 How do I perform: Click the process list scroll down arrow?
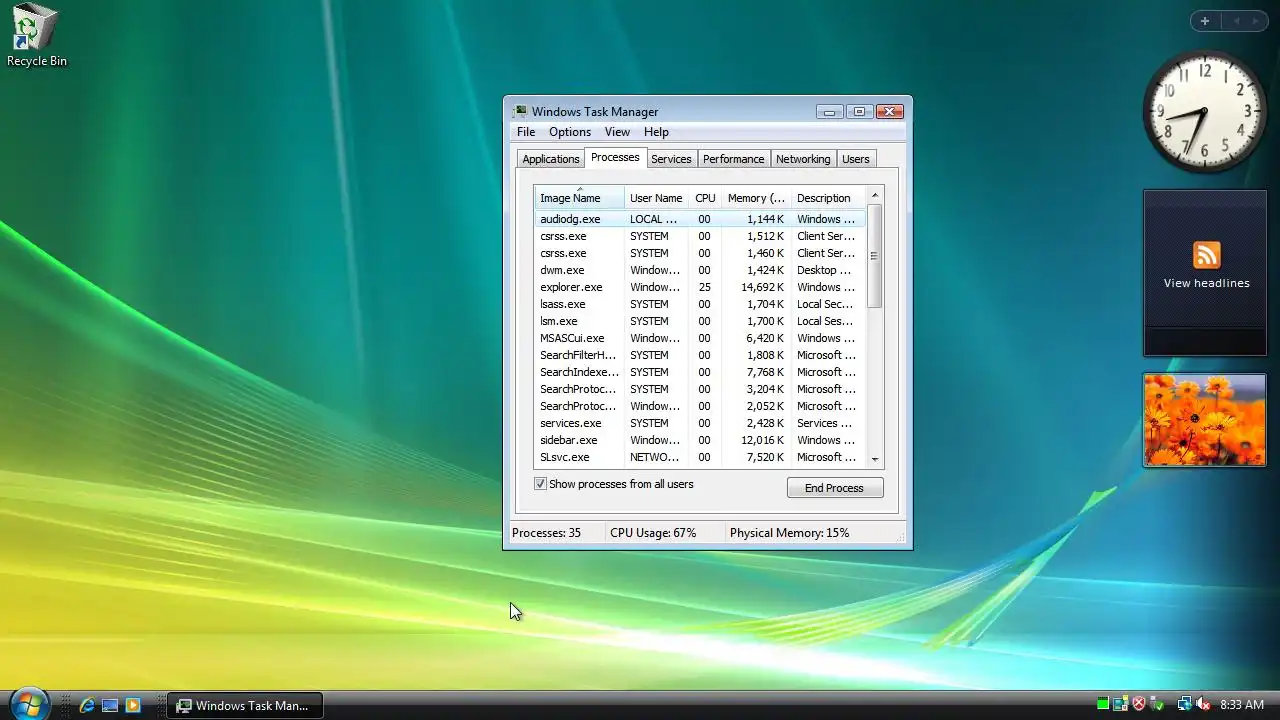(x=875, y=459)
